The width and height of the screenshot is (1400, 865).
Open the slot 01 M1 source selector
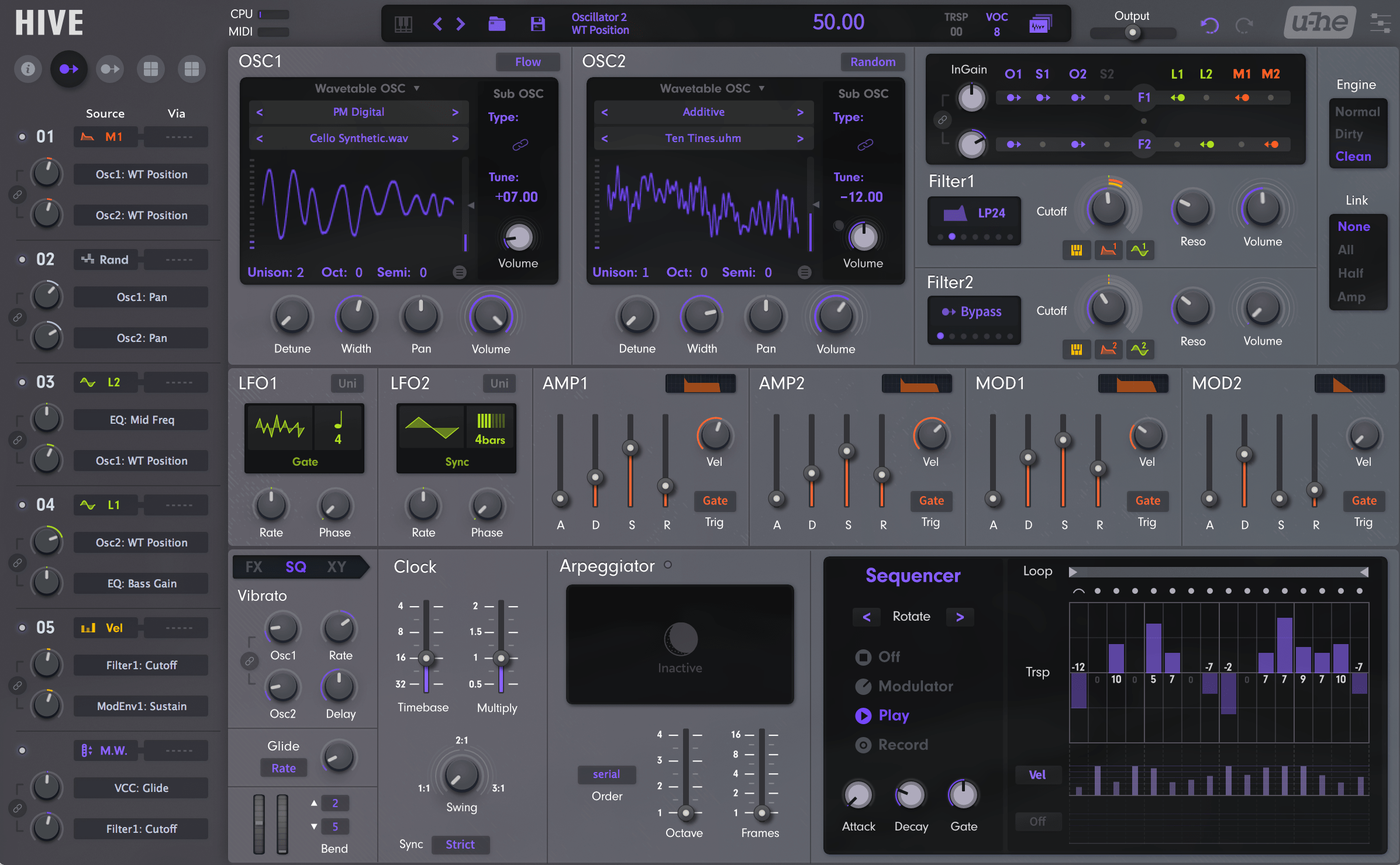coord(107,136)
